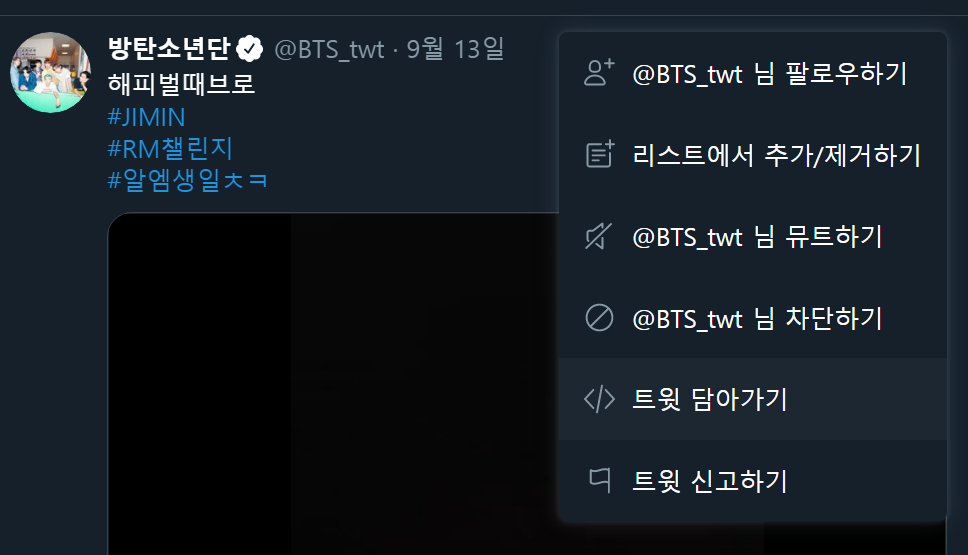This screenshot has height=555, width=968.
Task: Choose '리스트에서 추가/제거하기' from the menu
Action: click(753, 154)
